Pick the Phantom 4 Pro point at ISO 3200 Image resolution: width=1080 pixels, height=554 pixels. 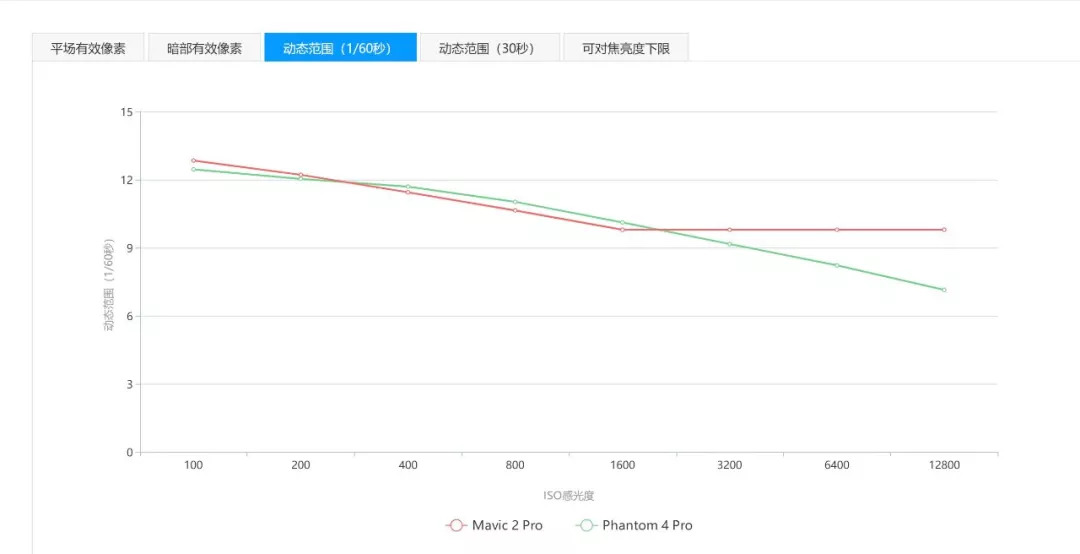click(x=730, y=244)
